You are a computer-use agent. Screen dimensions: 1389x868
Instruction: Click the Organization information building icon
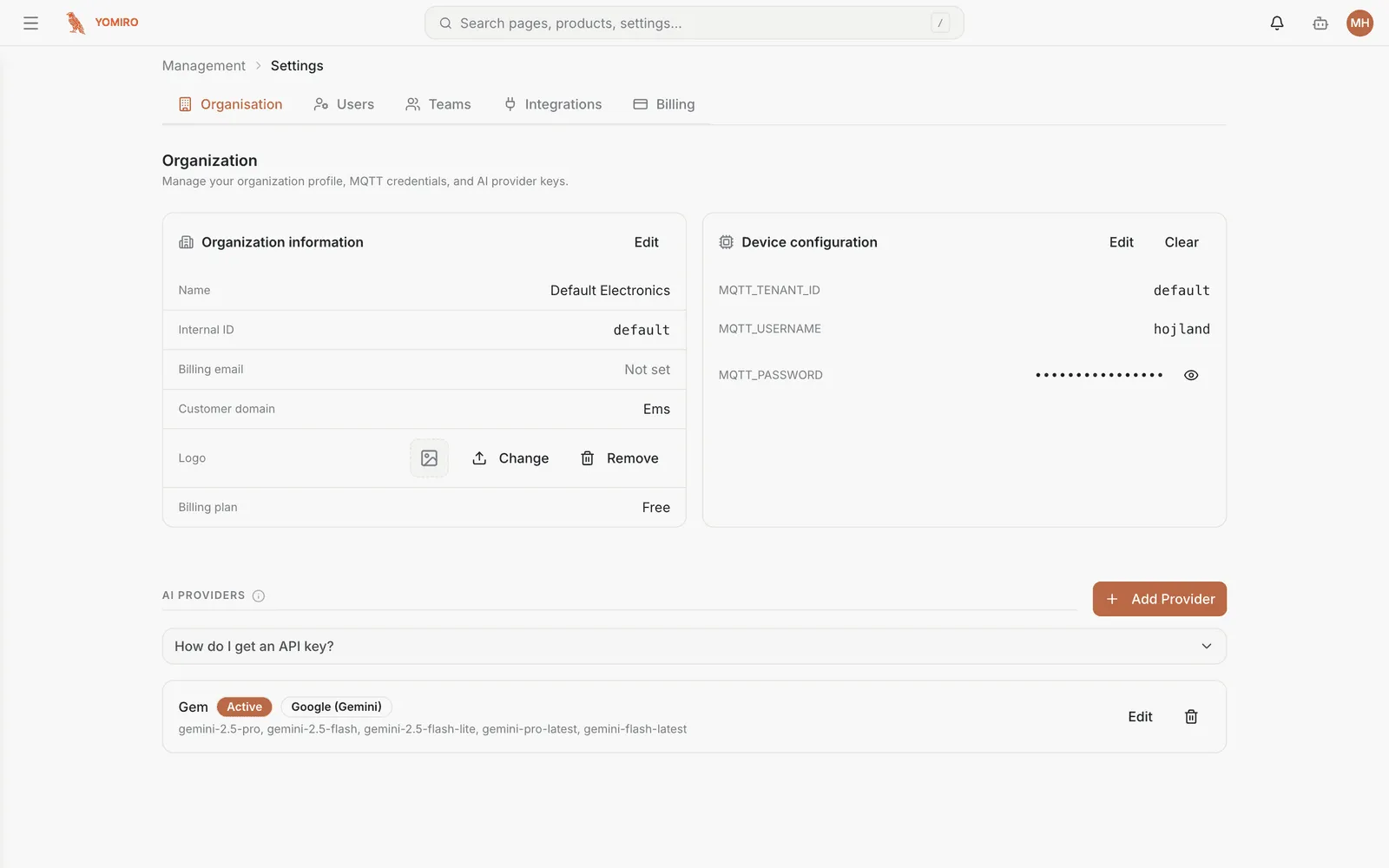[186, 242]
